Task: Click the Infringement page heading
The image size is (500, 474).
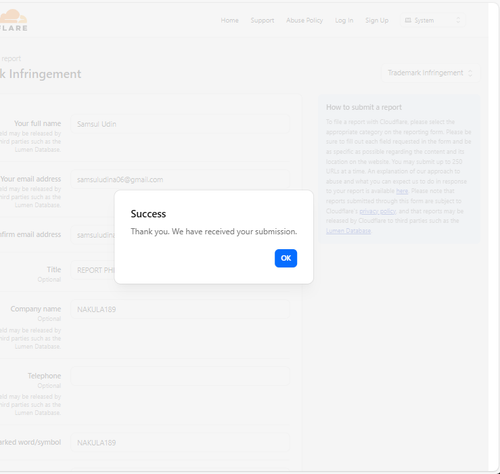Action: 40,74
